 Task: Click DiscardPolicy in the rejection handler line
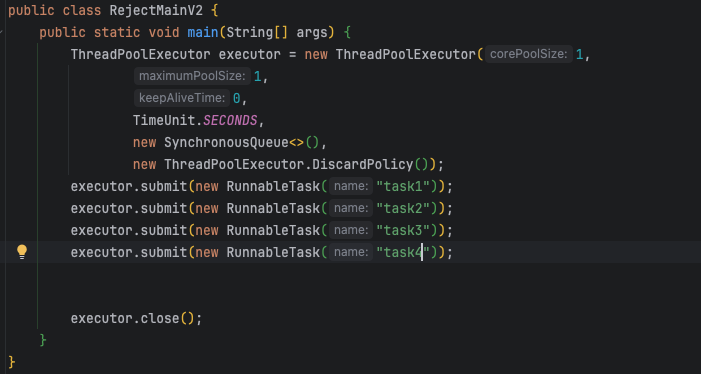pos(363,164)
